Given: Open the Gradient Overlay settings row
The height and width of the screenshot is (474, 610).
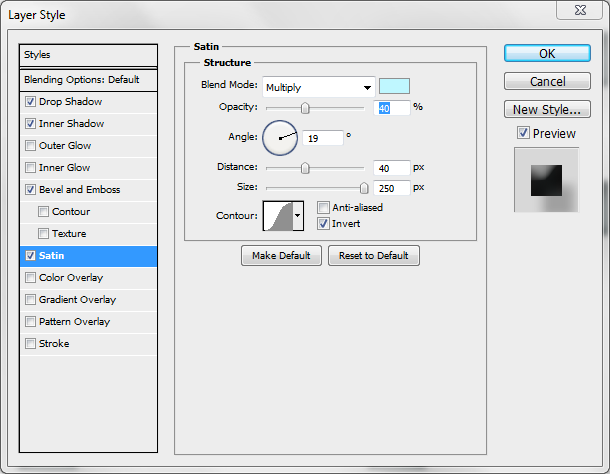Looking at the screenshot, I should pyautogui.click(x=88, y=300).
